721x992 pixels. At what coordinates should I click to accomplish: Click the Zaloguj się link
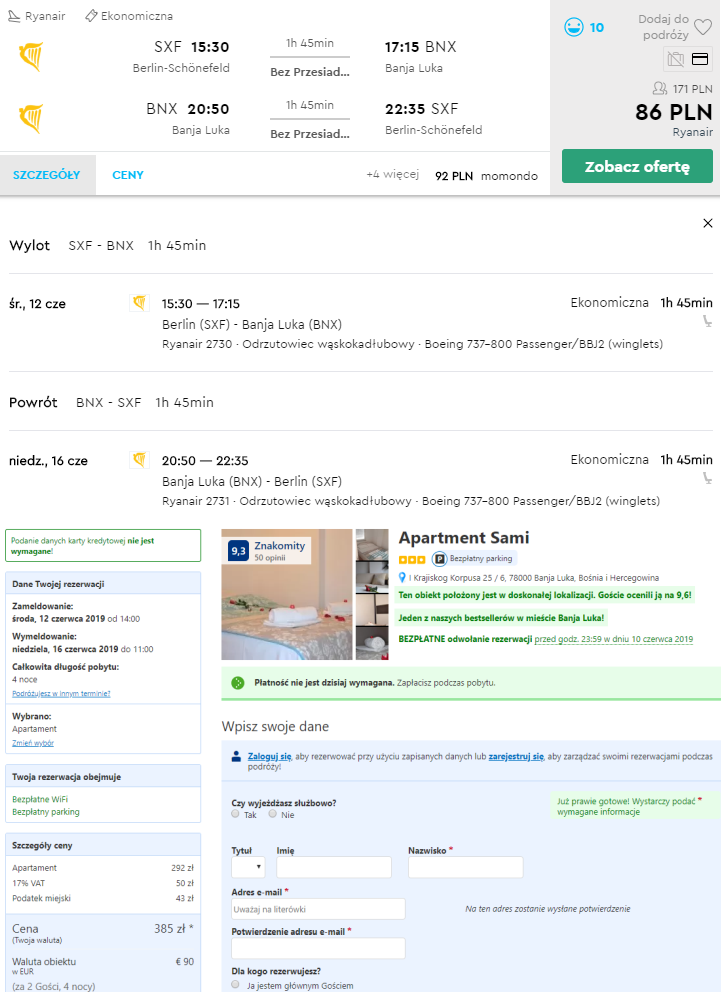(x=269, y=756)
